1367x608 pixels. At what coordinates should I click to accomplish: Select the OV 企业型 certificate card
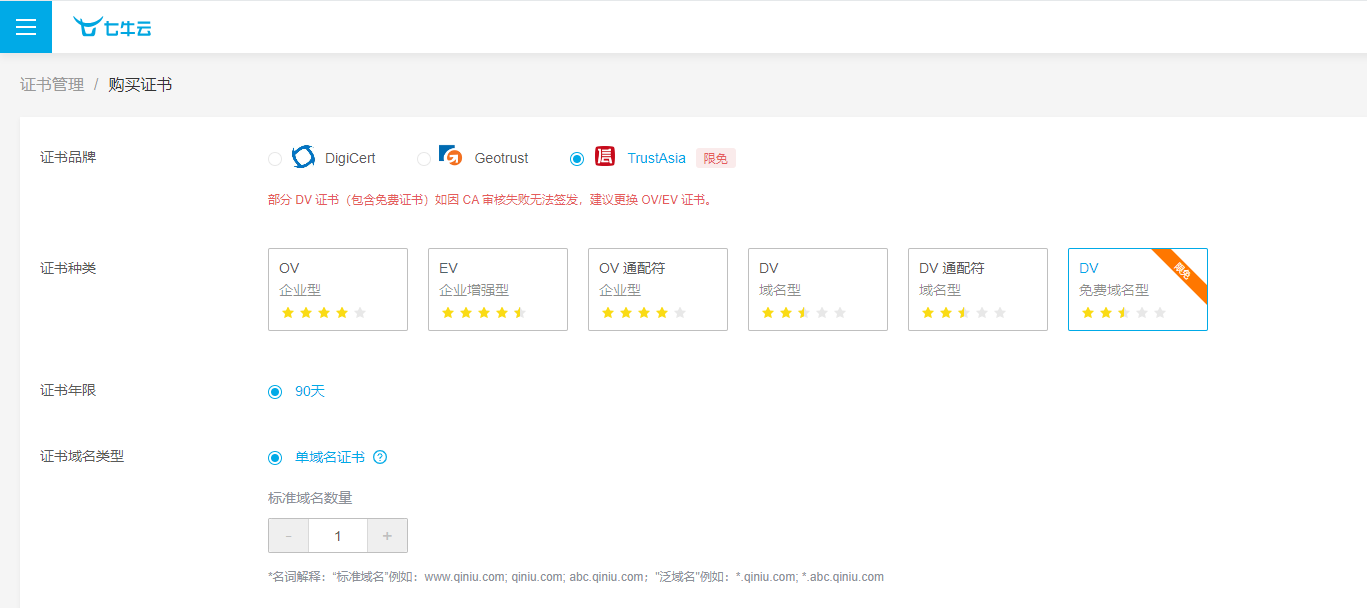[x=338, y=289]
